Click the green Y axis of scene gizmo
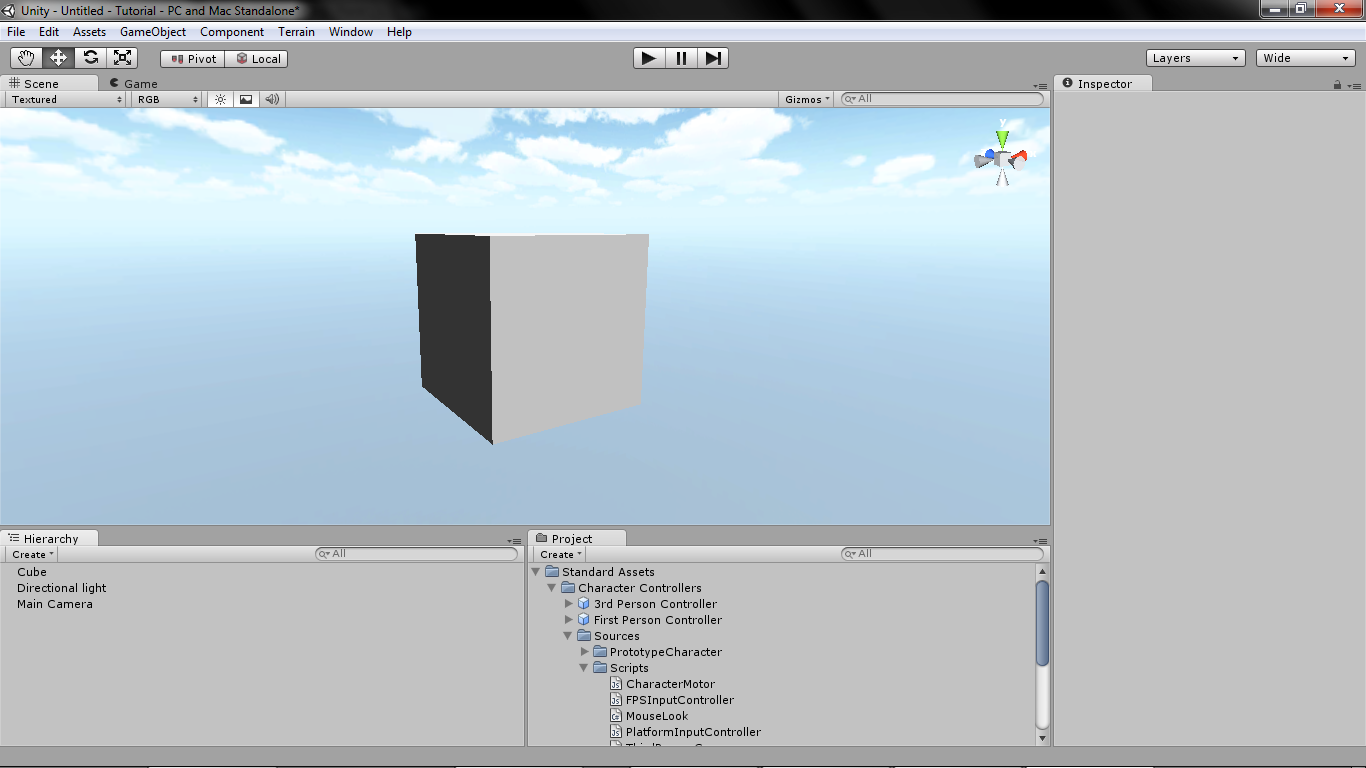 (1002, 136)
